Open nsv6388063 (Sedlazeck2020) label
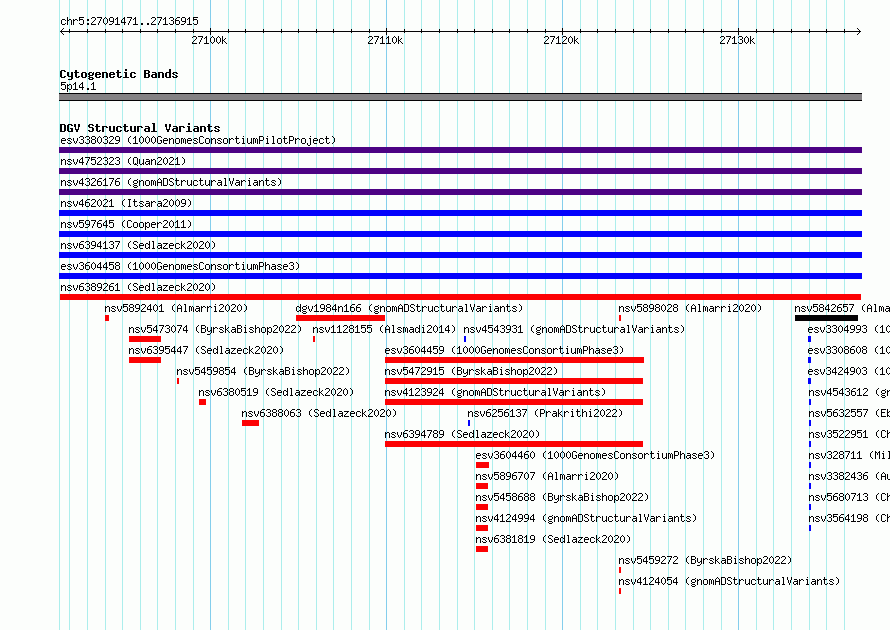 (x=319, y=413)
